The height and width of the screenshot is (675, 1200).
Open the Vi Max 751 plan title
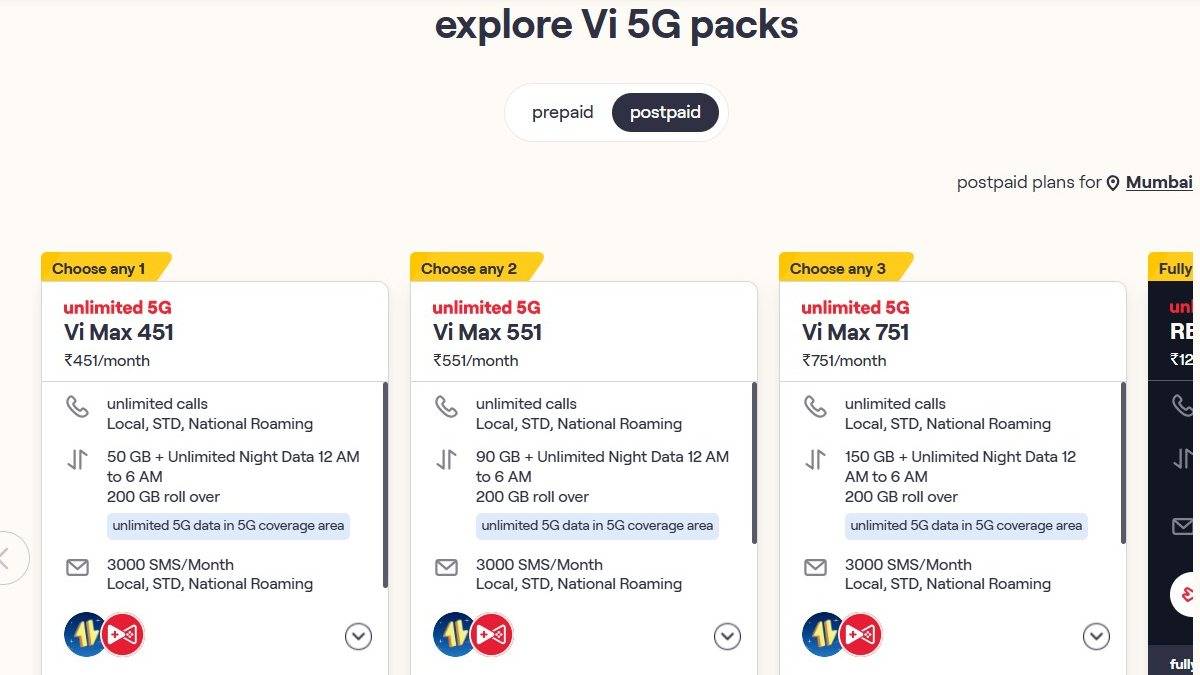click(x=856, y=332)
